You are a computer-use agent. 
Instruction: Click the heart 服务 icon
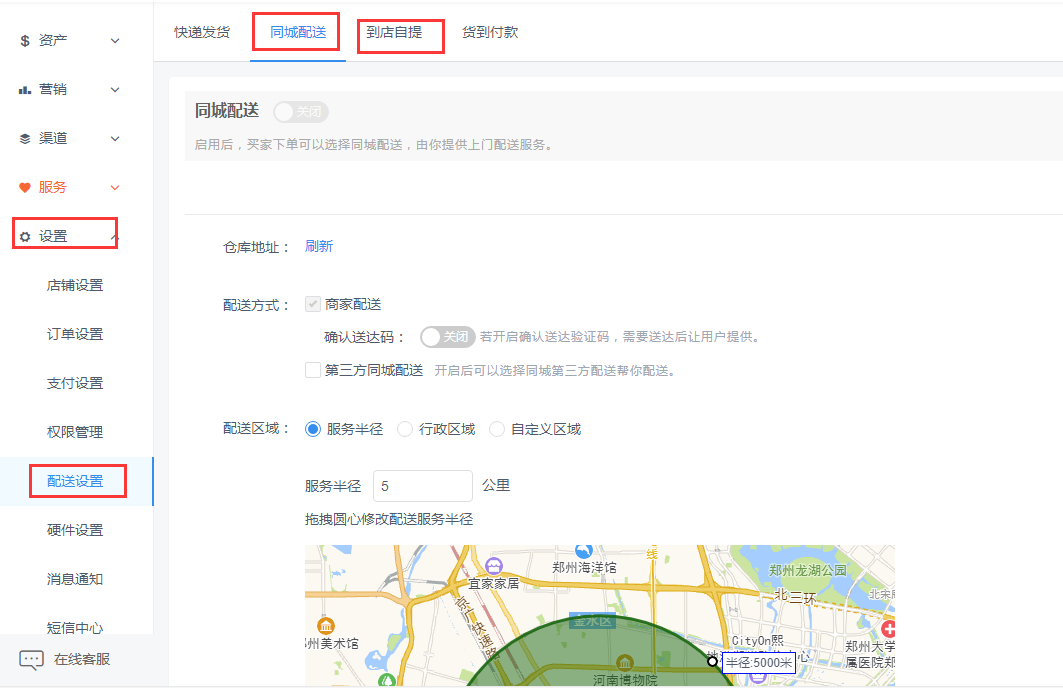tap(25, 188)
